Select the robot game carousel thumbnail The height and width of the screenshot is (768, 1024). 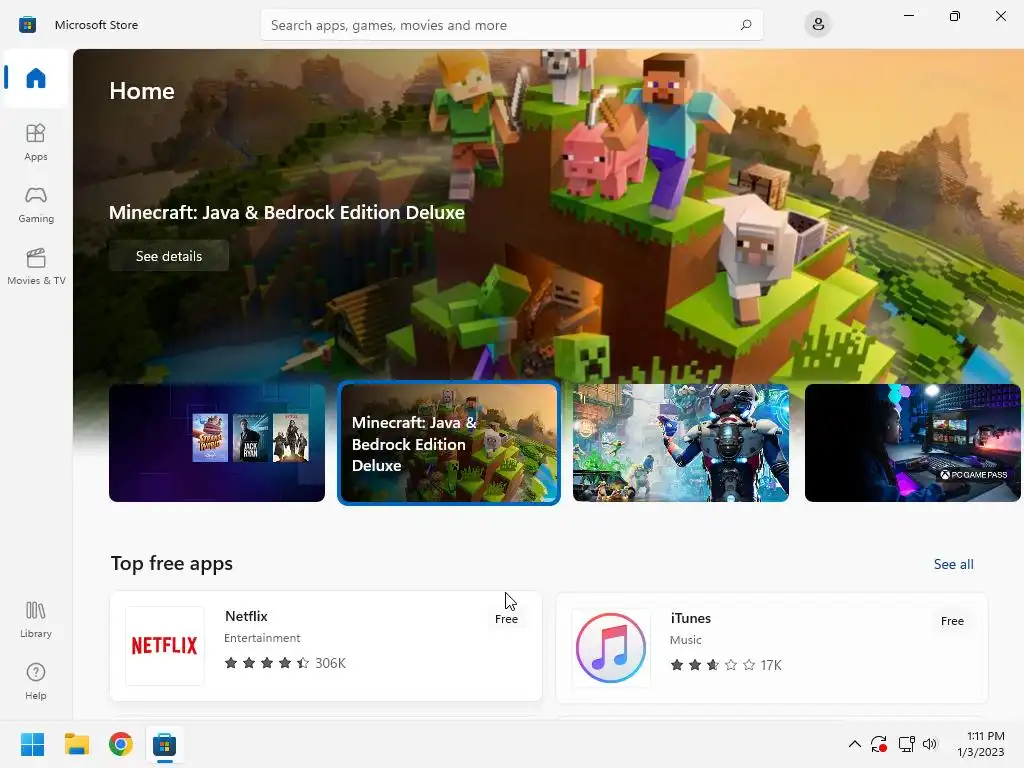[680, 443]
